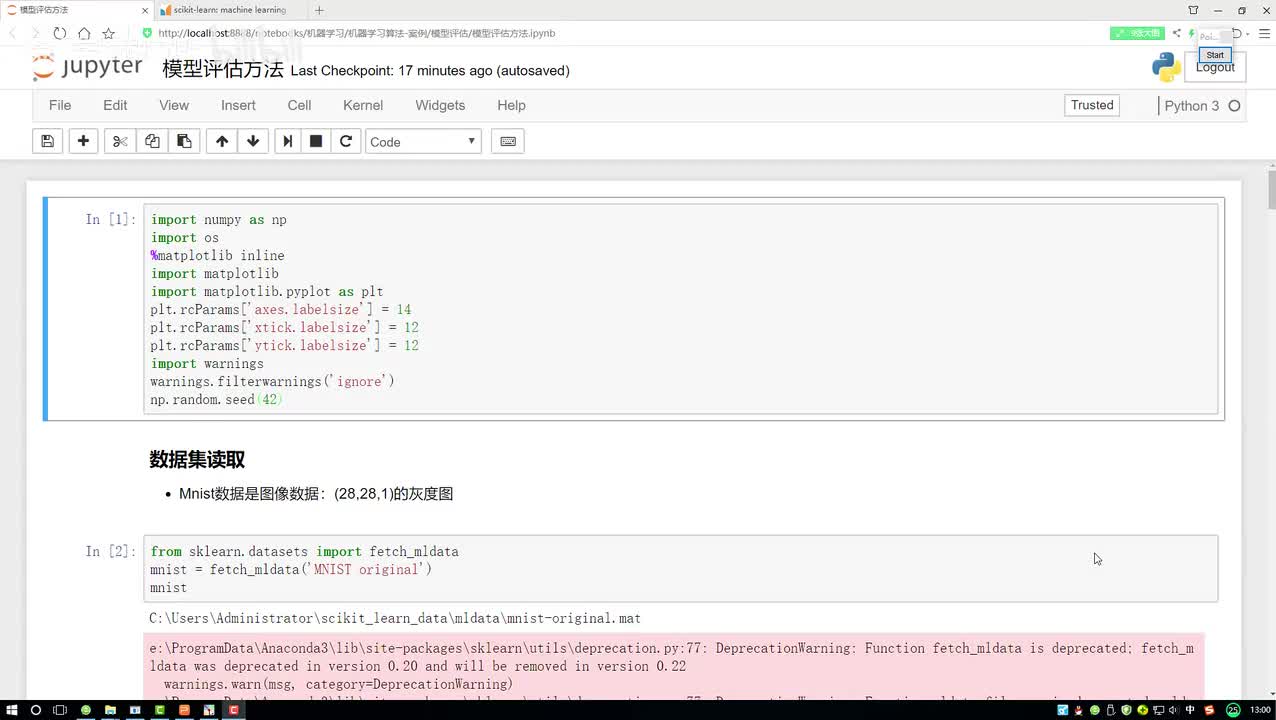The image size is (1276, 720).
Task: Open the View menu
Action: pos(174,105)
